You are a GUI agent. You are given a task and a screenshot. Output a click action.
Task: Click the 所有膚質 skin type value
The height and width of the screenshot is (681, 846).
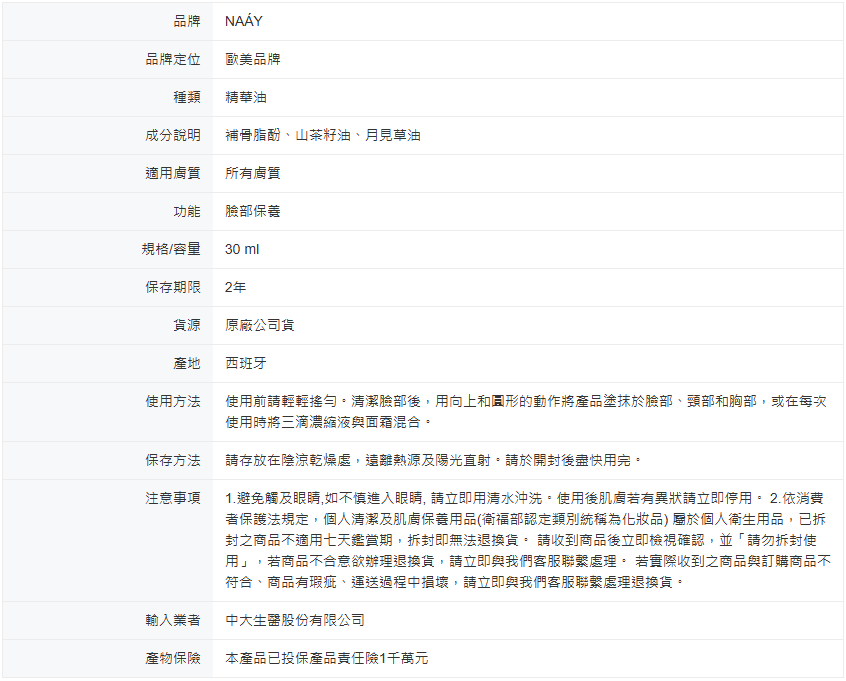(253, 173)
